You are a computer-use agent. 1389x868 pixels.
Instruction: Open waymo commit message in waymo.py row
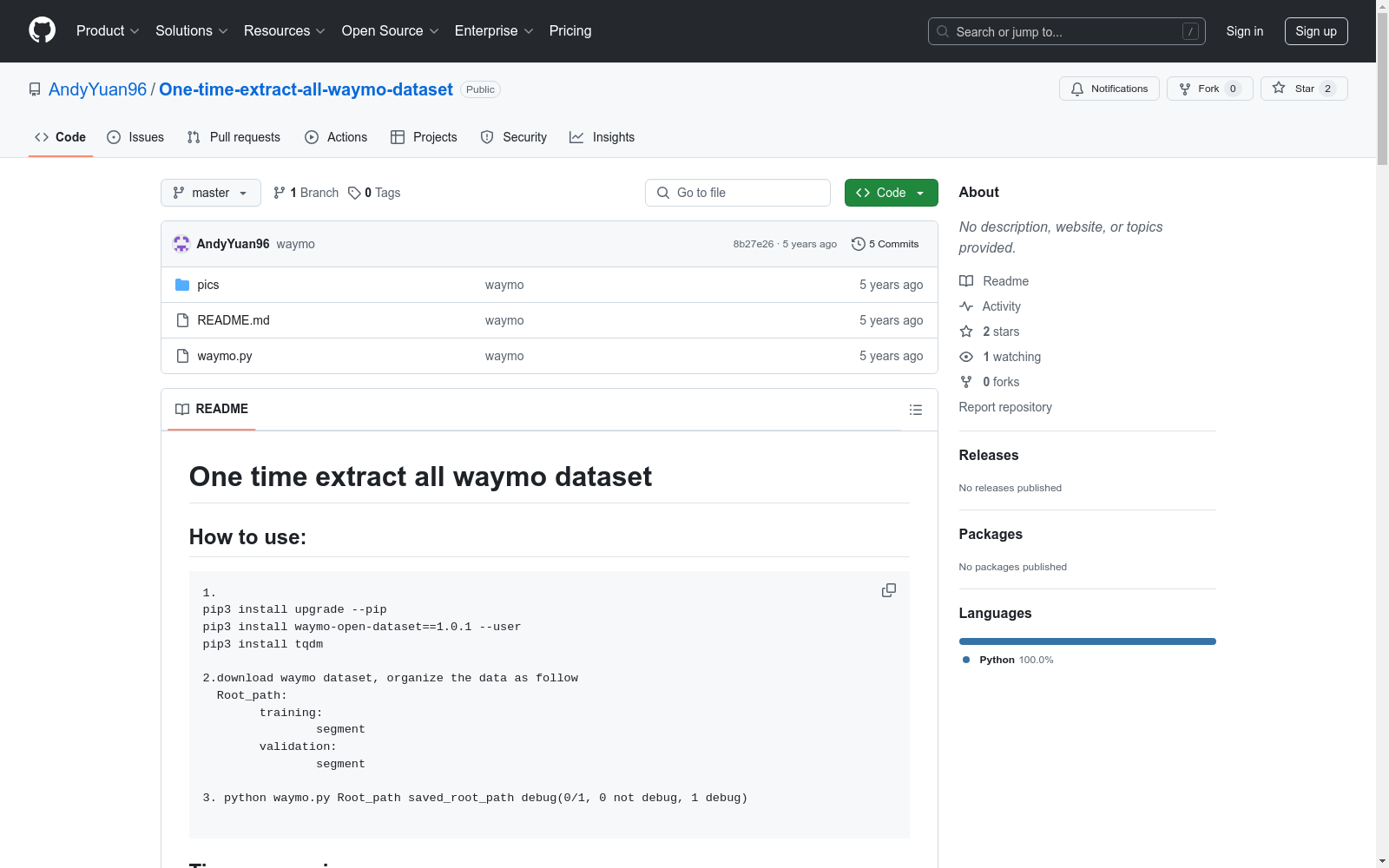pos(504,356)
